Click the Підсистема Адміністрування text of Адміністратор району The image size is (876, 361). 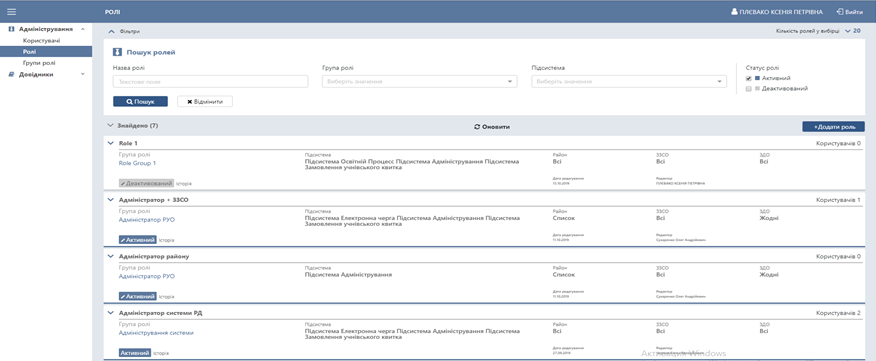tap(348, 275)
